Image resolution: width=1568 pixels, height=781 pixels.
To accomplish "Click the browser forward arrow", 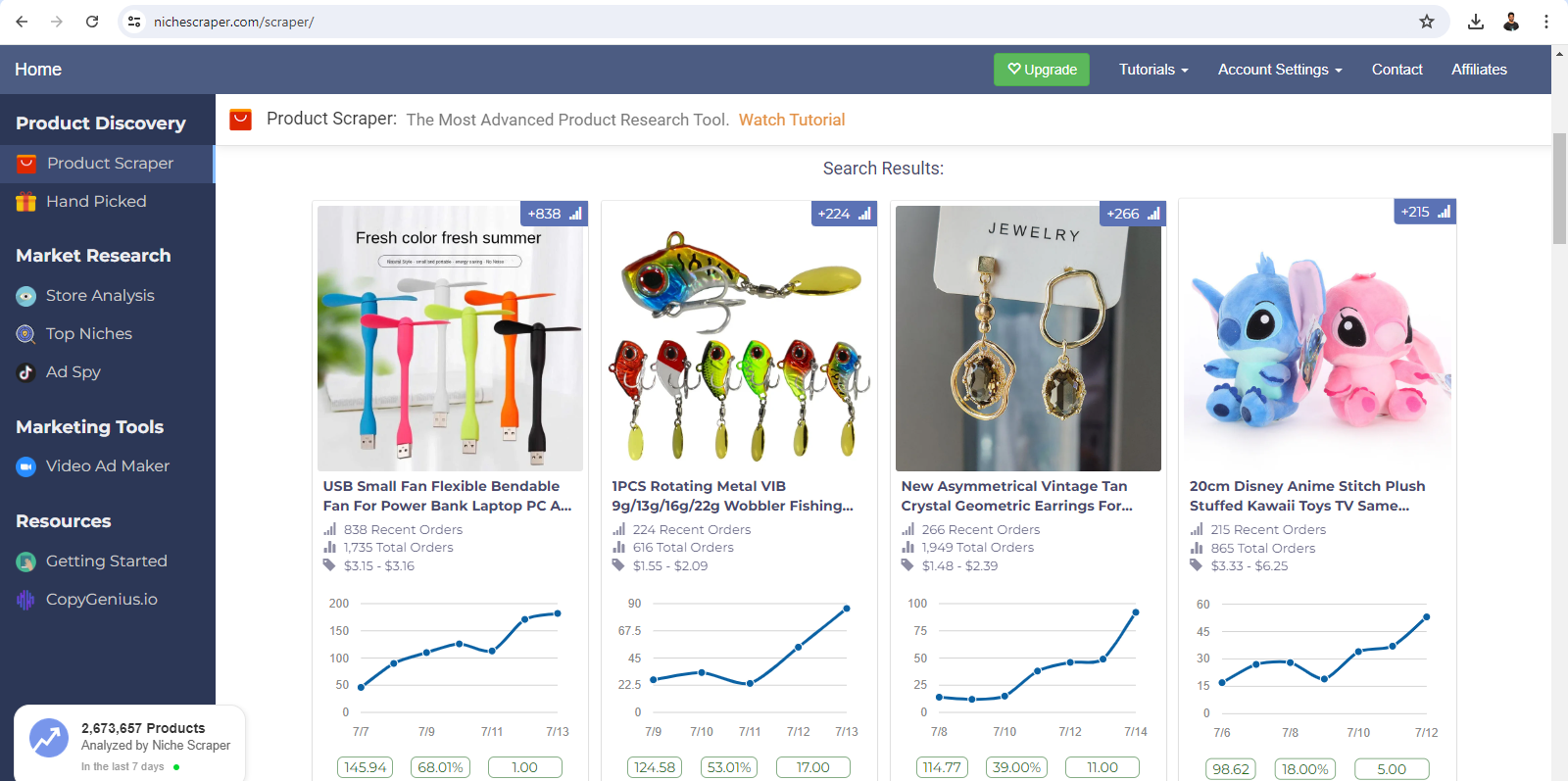I will click(x=57, y=22).
